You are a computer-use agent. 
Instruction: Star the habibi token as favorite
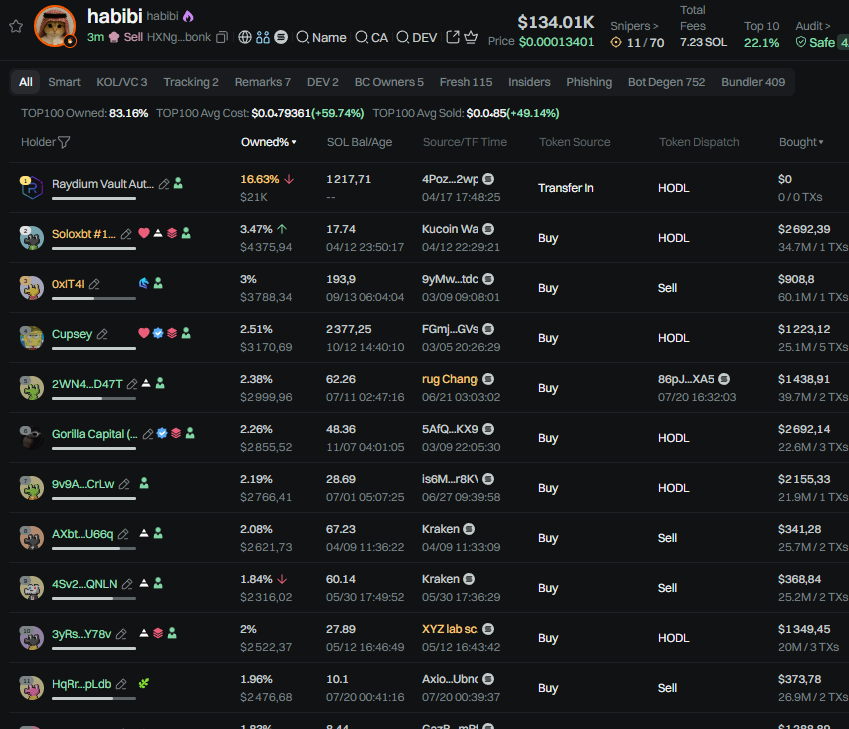(16, 26)
